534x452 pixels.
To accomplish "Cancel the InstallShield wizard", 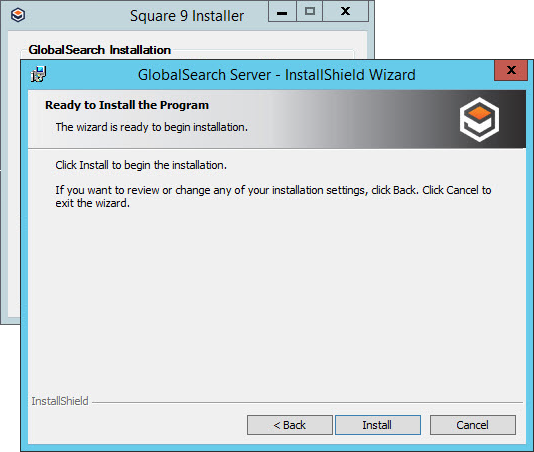I will 472,425.
